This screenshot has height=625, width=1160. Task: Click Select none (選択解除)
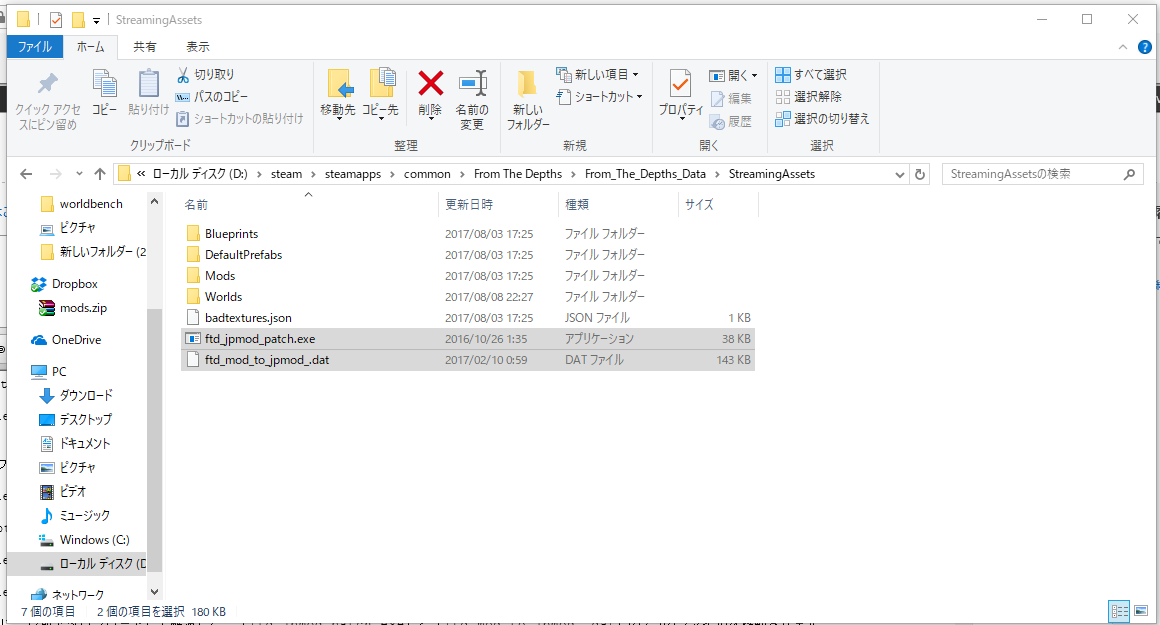tap(809, 97)
